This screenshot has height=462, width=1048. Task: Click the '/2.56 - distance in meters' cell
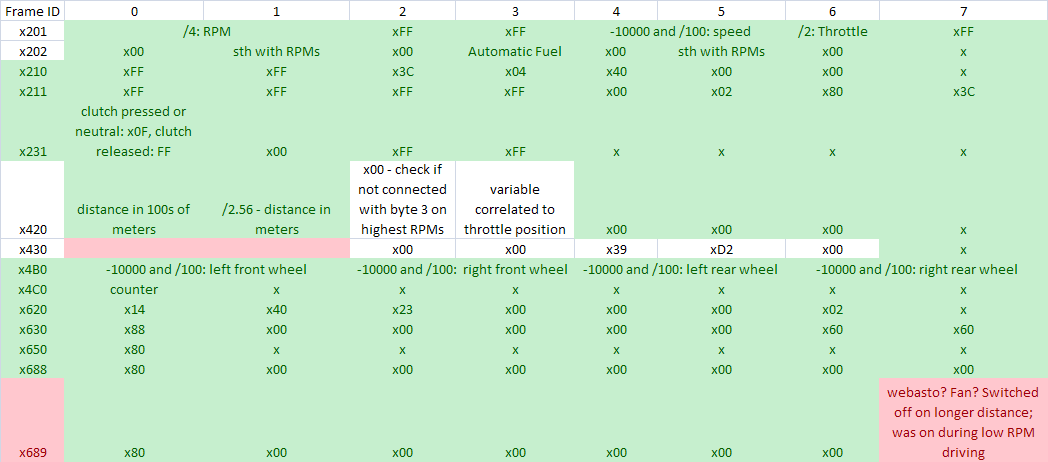277,219
